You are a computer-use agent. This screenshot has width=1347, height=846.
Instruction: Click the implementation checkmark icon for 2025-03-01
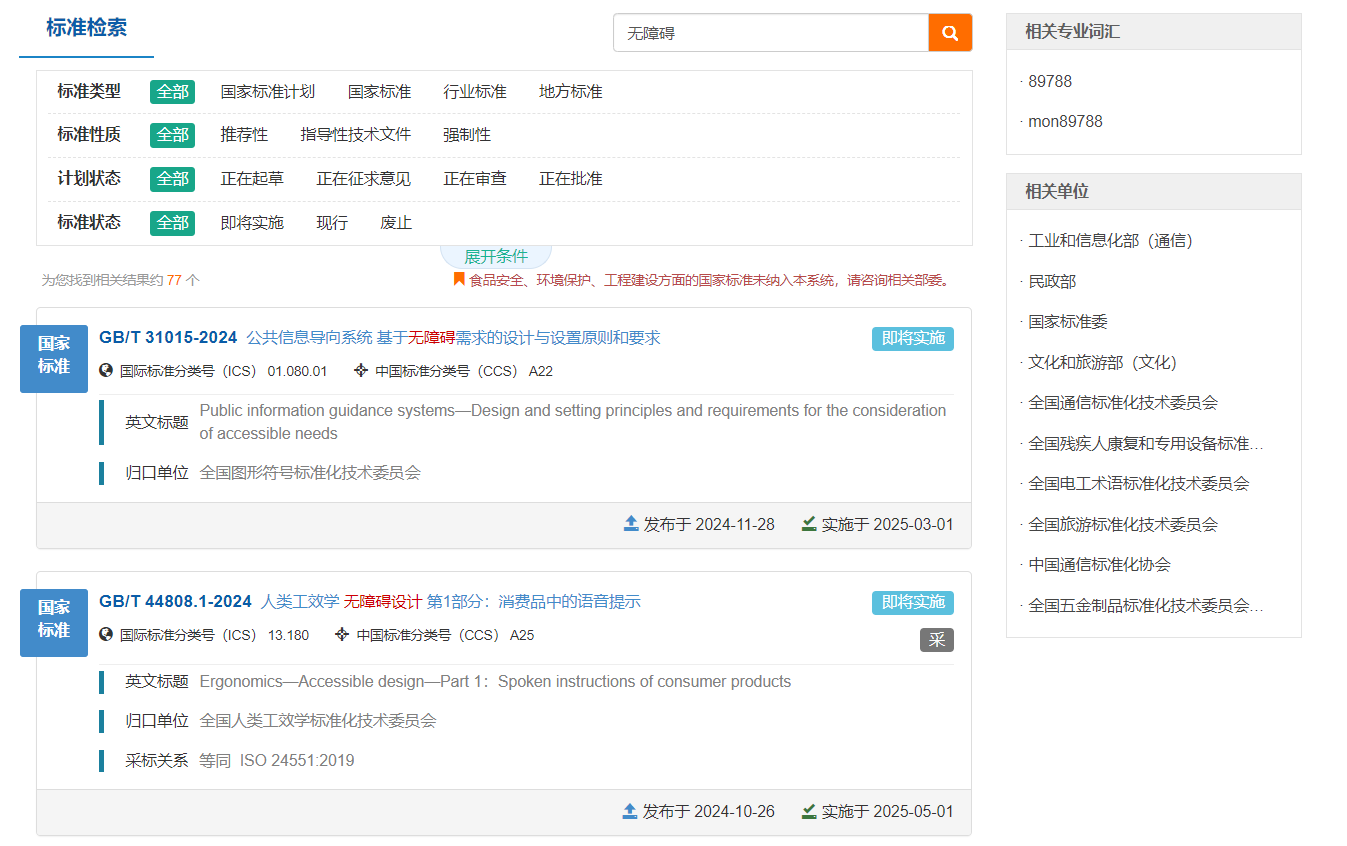tap(809, 524)
